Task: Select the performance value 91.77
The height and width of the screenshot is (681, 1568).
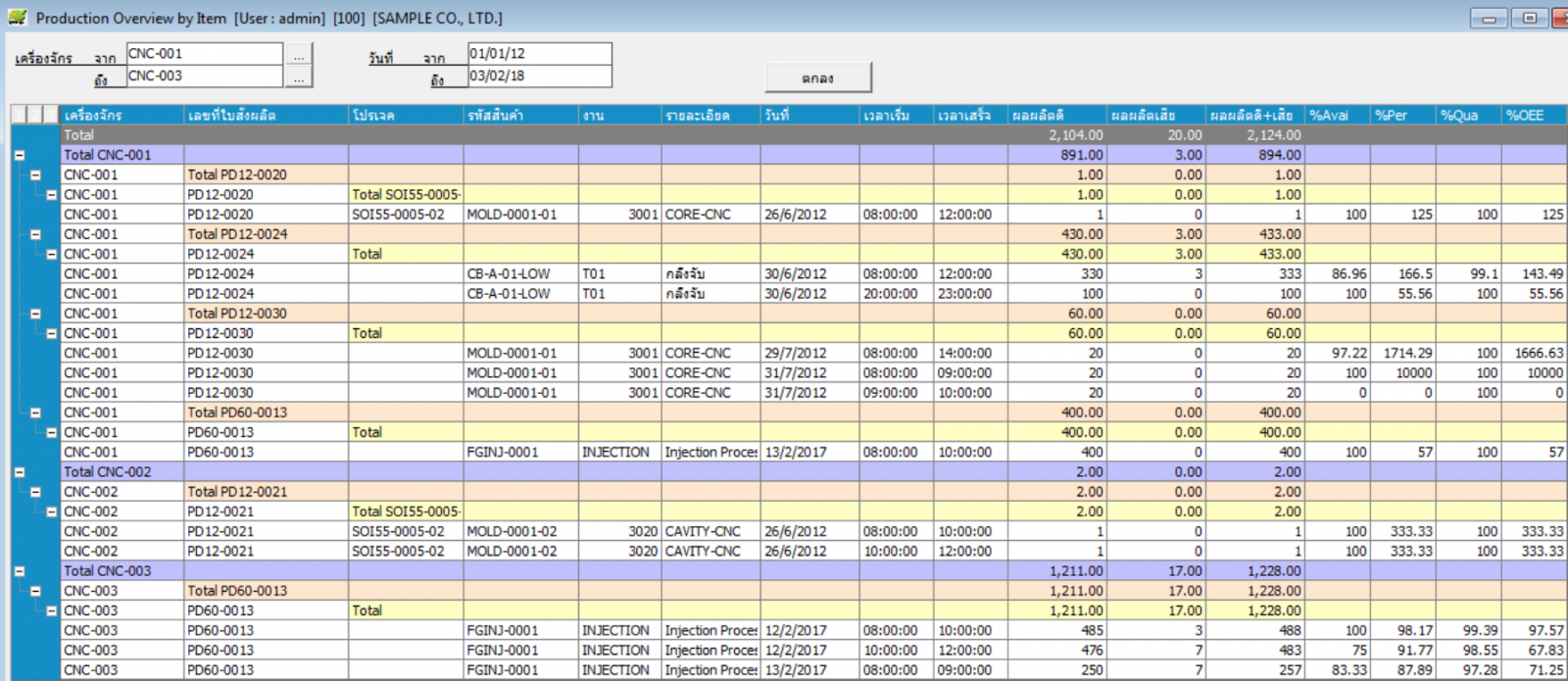Action: [1403, 651]
